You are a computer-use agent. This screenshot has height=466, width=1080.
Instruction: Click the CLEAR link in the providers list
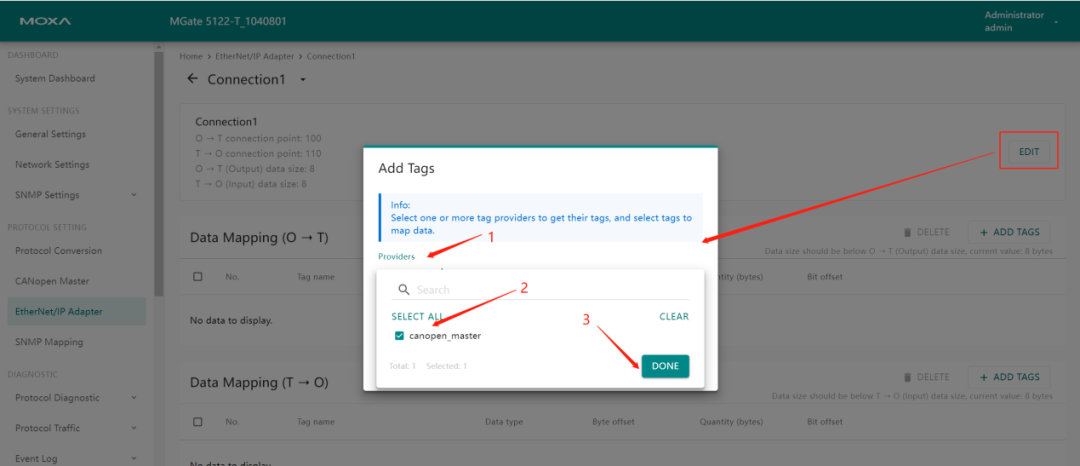673,317
